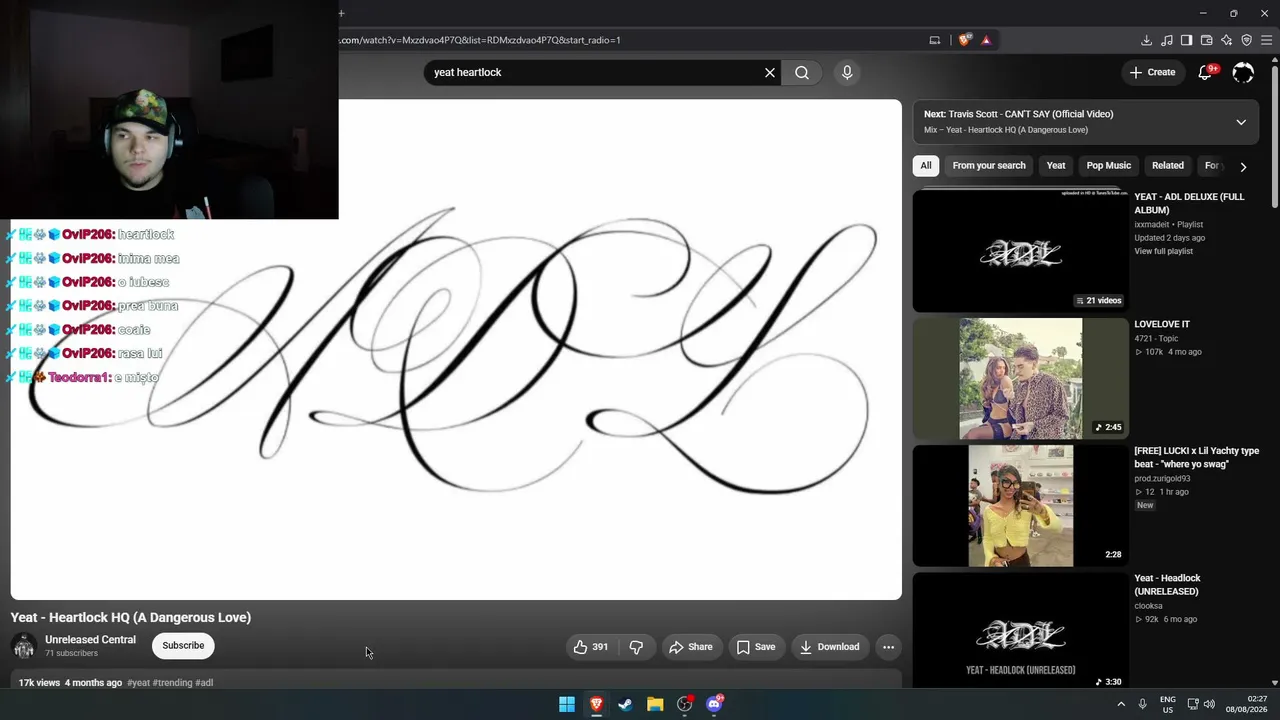Open File Explorer from the taskbar
Image resolution: width=1280 pixels, height=720 pixels.
[x=655, y=704]
